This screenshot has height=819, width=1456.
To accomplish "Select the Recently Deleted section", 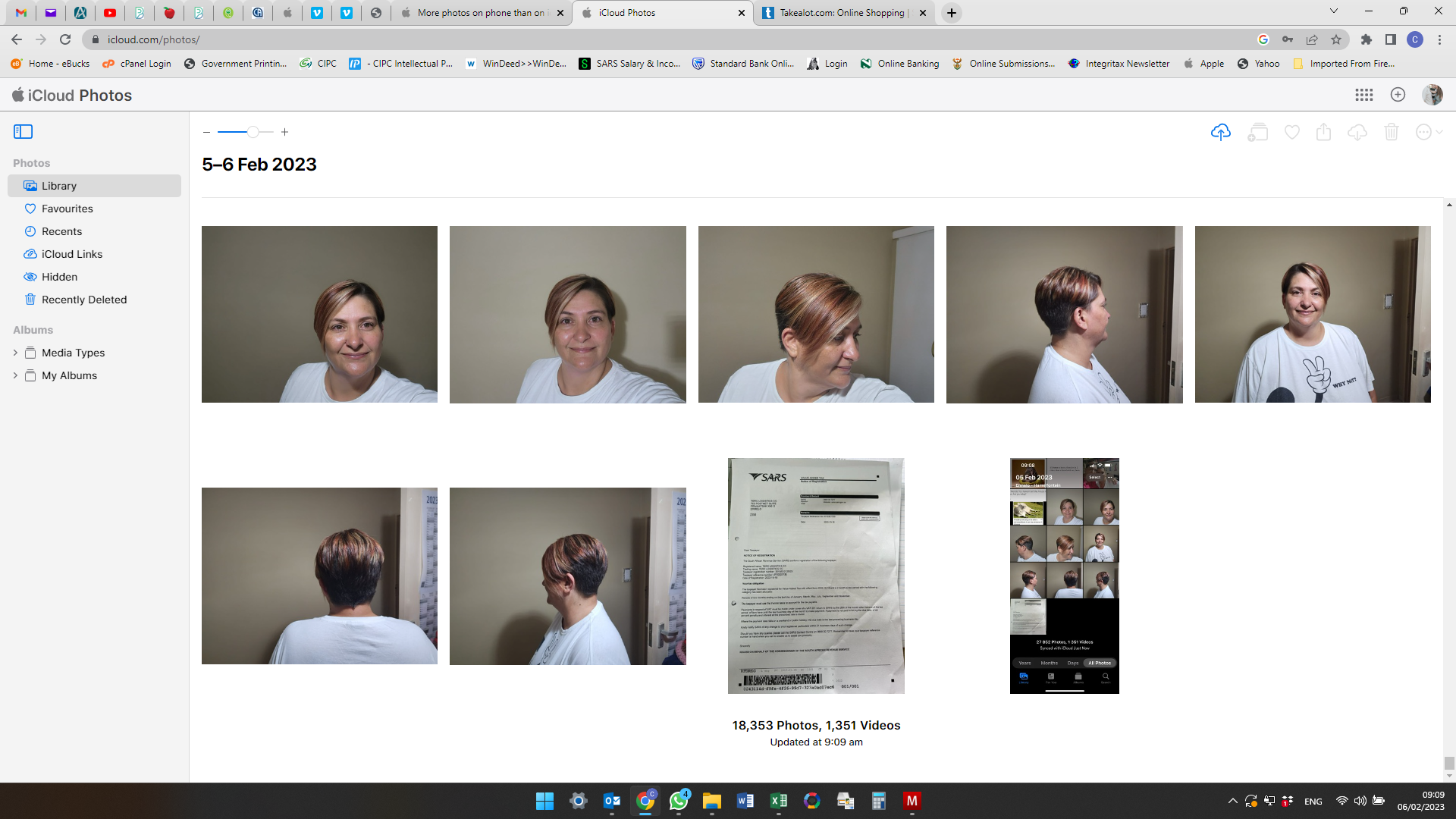I will (x=83, y=299).
